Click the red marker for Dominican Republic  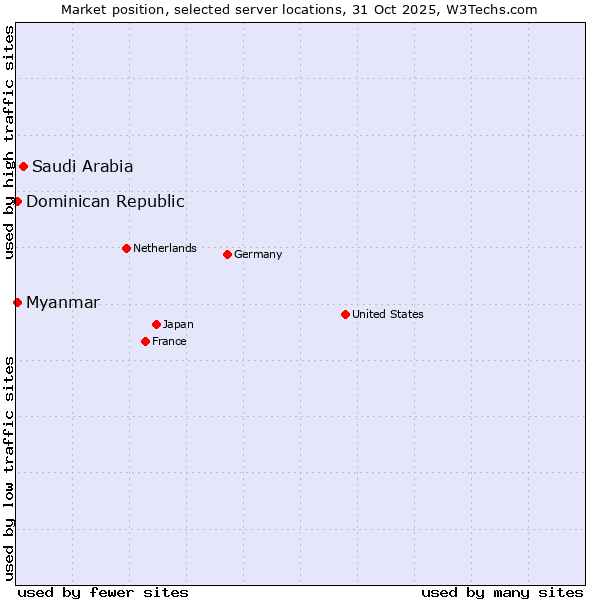[17, 201]
